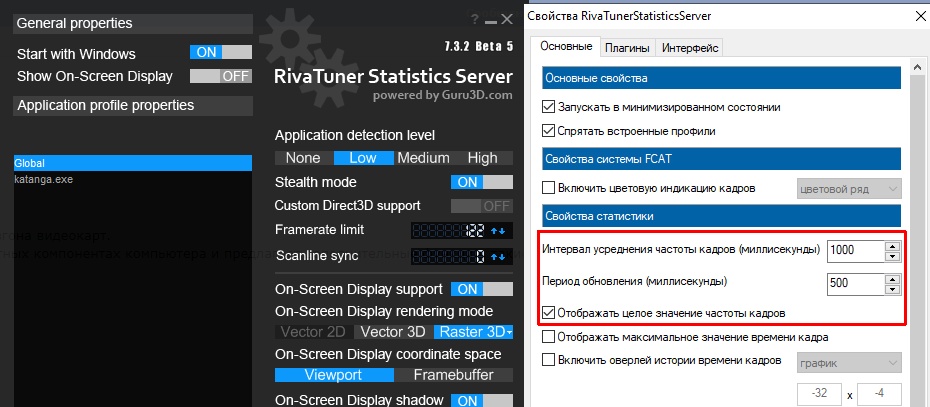Screen dimensions: 930x407
Task: Open the график dropdown
Action: tap(848, 363)
